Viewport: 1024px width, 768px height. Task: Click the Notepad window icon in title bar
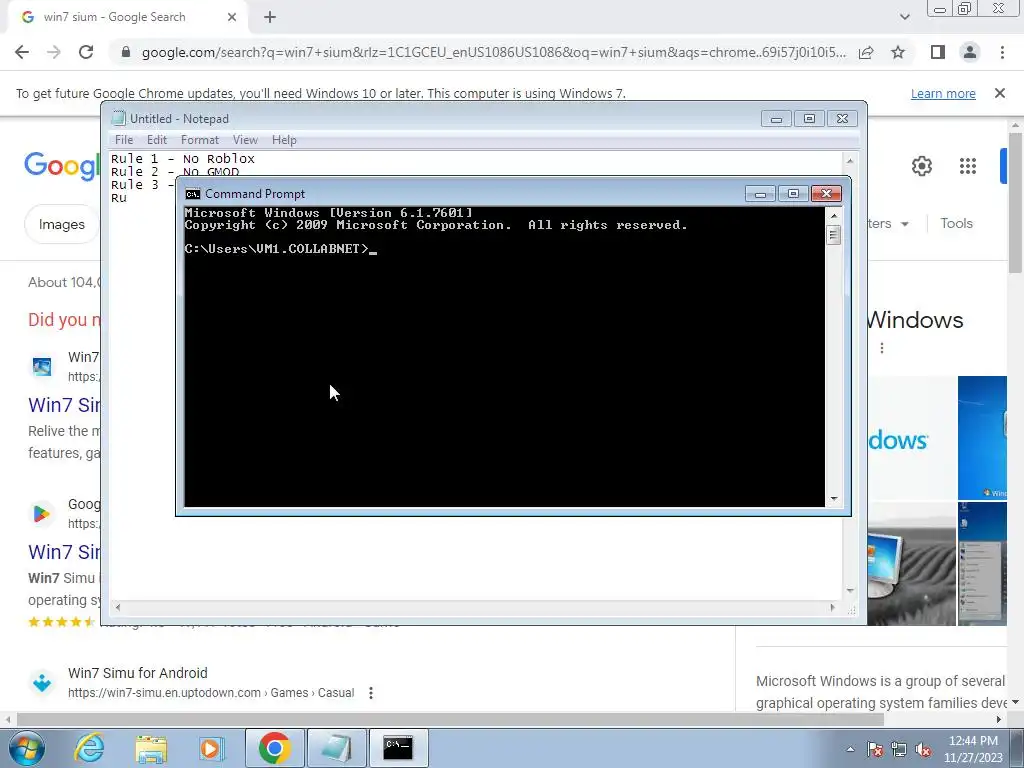coord(118,118)
